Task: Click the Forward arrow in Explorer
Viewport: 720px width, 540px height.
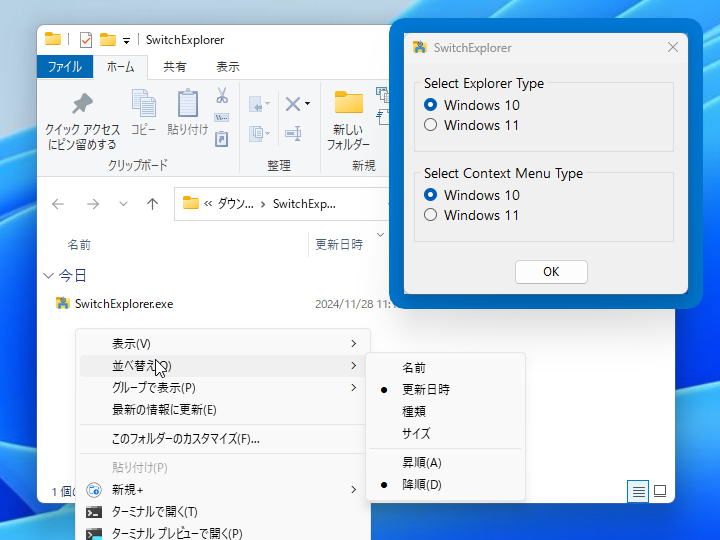Action: [x=93, y=204]
